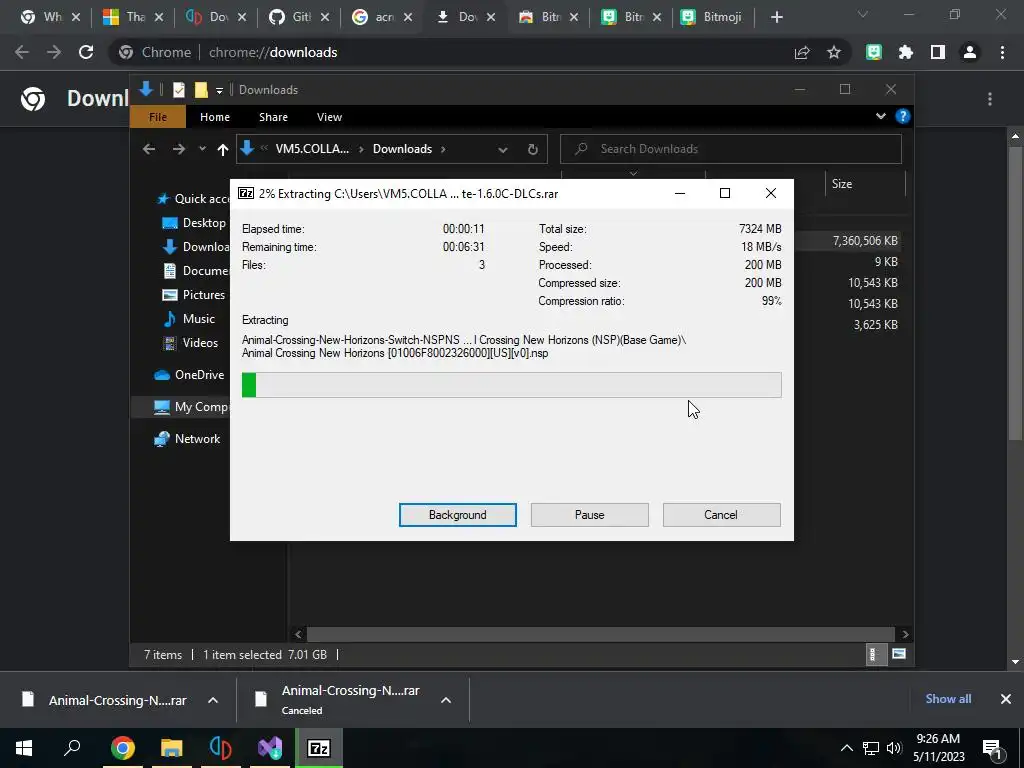Open Chrome profile icon
The width and height of the screenshot is (1024, 768).
point(970,52)
